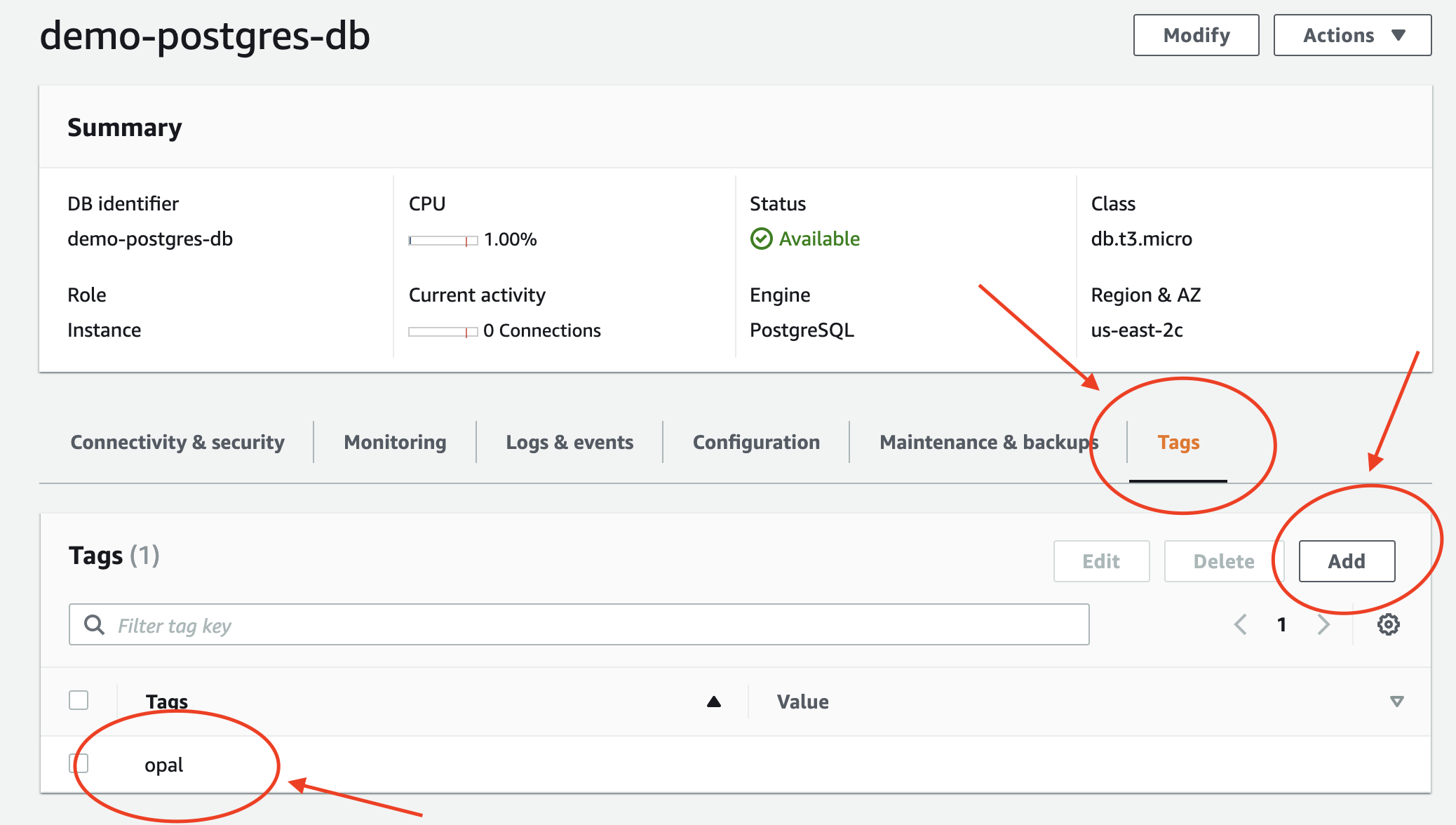The width and height of the screenshot is (1456, 825).
Task: Open Maintenance & backups tab
Action: [x=988, y=442]
